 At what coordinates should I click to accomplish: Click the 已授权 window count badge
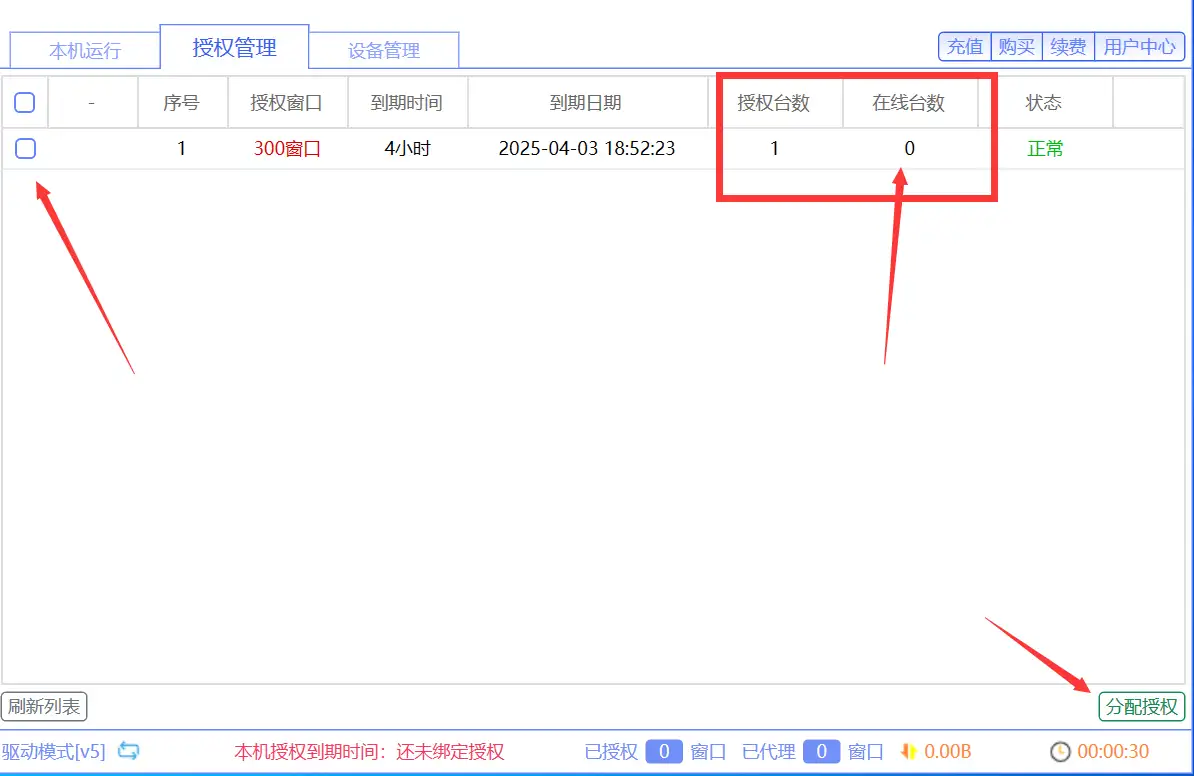click(x=663, y=751)
